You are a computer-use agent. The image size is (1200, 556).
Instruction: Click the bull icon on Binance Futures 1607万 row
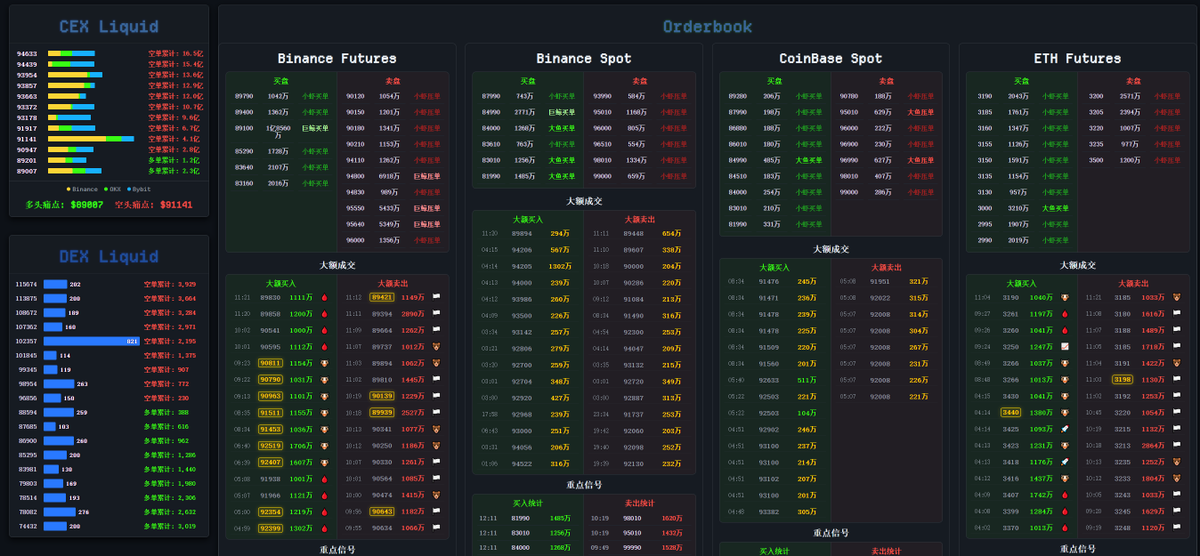click(x=324, y=463)
